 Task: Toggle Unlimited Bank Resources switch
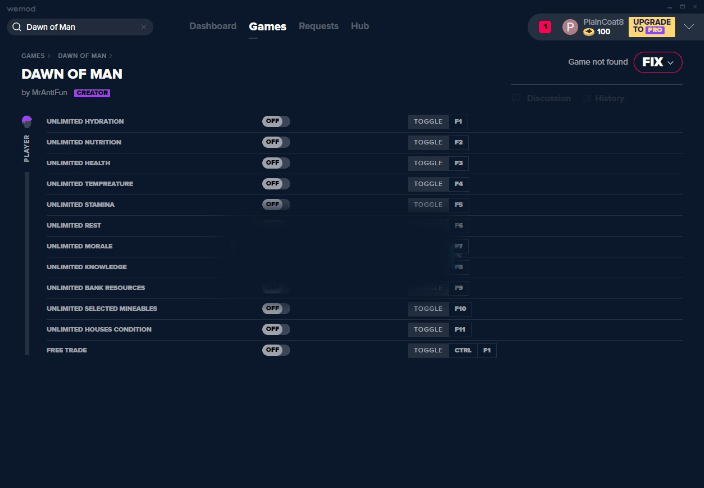pyautogui.click(x=276, y=288)
